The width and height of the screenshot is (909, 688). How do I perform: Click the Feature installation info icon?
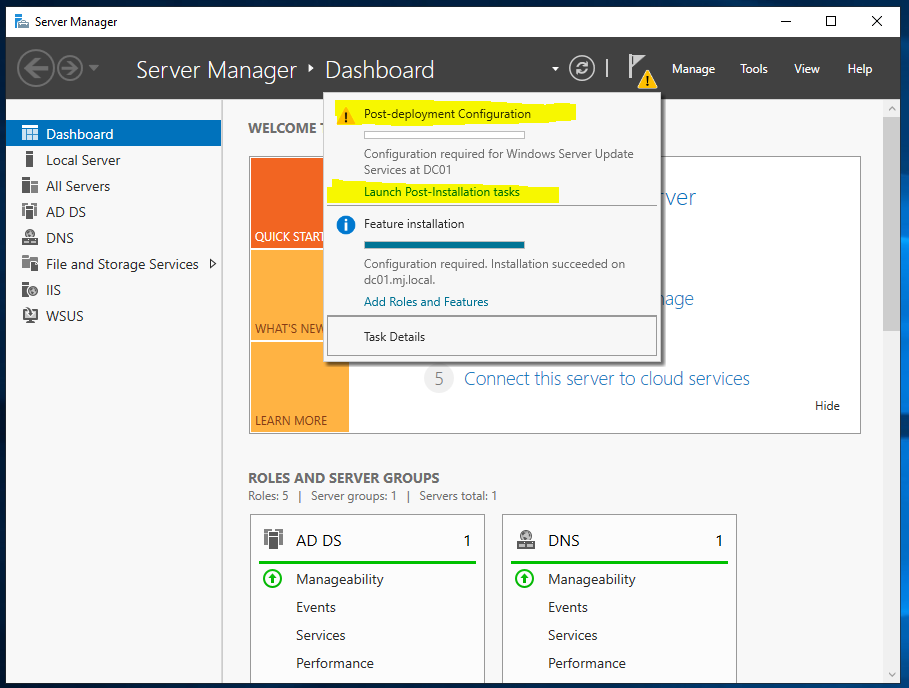click(346, 225)
